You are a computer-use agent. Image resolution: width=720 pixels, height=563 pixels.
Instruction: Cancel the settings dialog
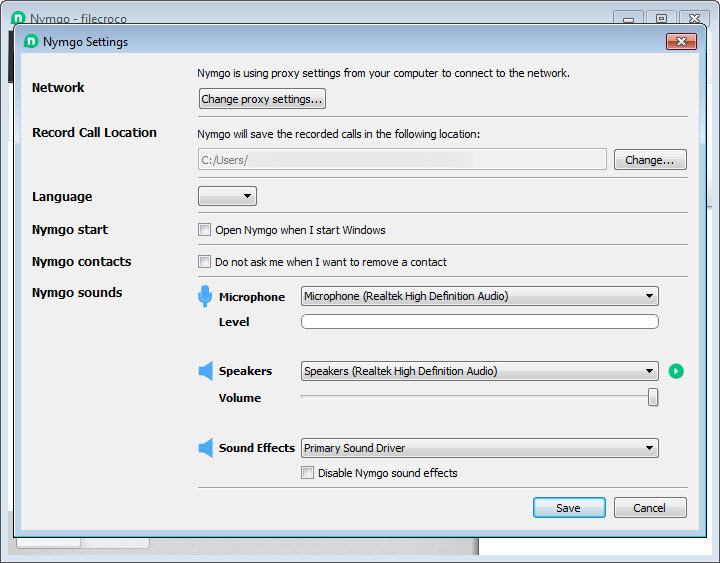coord(650,508)
